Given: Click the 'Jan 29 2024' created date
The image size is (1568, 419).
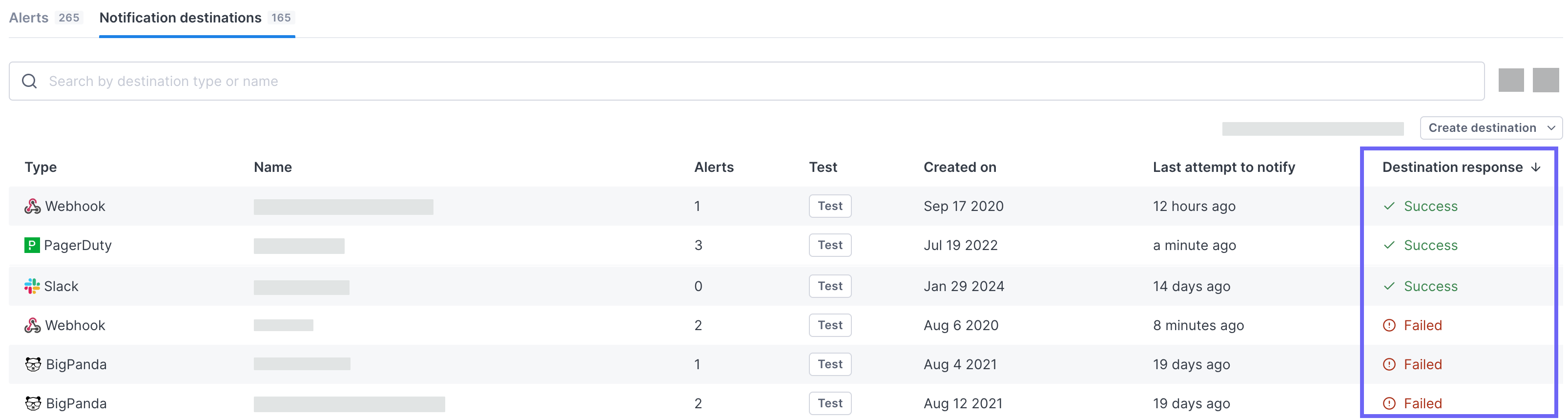Looking at the screenshot, I should tap(964, 286).
